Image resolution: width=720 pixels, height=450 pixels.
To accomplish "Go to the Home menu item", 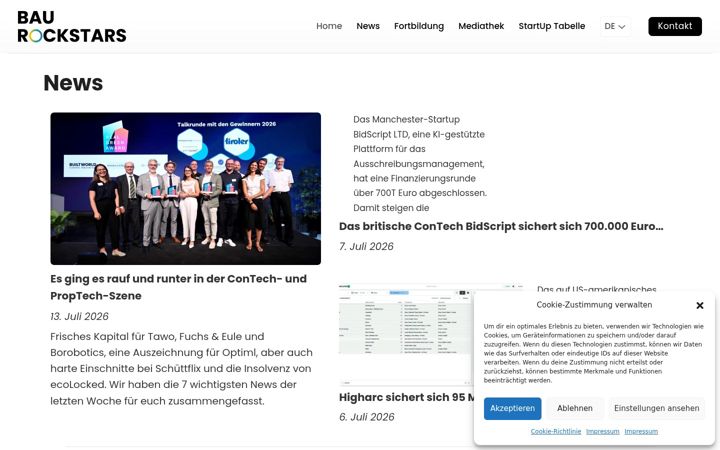I will 329,26.
